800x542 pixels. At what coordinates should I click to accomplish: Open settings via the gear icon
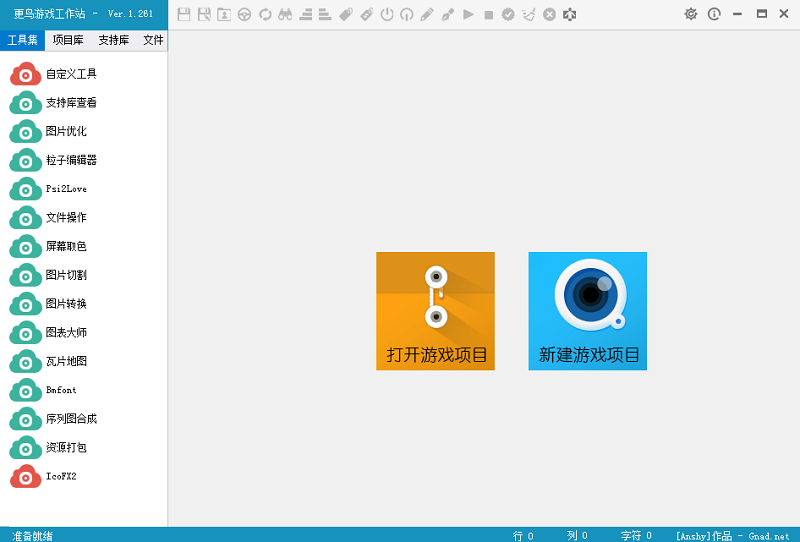pyautogui.click(x=690, y=14)
